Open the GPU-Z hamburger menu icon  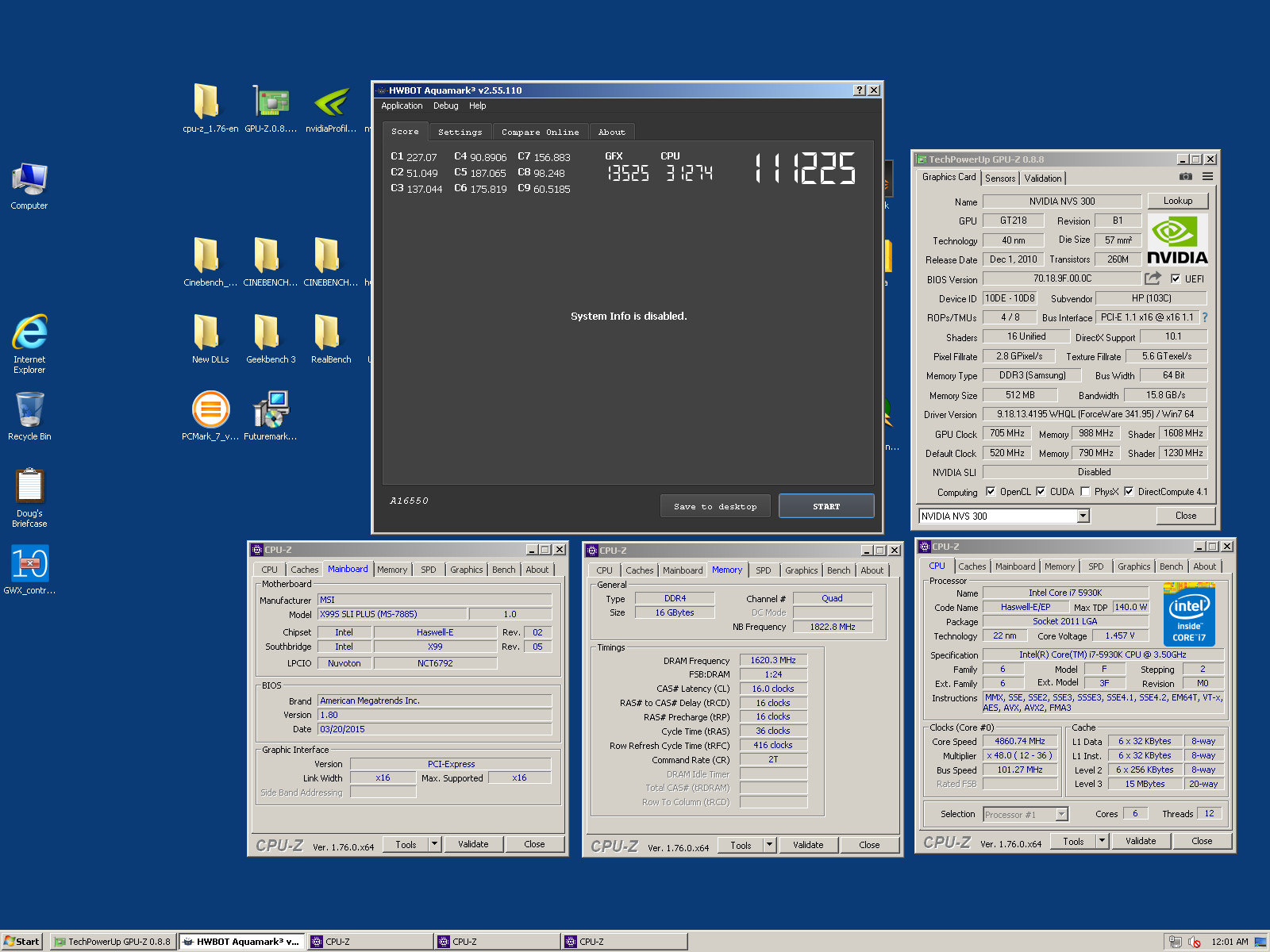[1207, 177]
